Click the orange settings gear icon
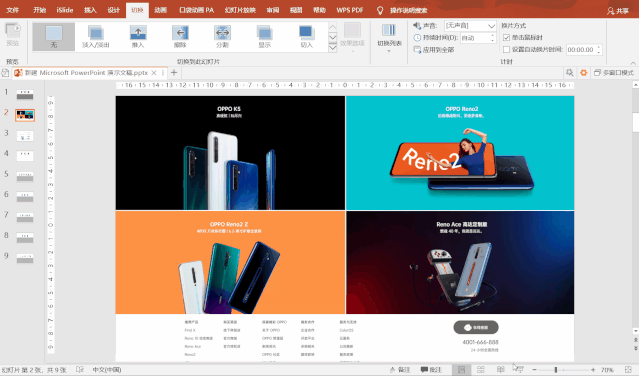The height and width of the screenshot is (376, 639). point(584,73)
